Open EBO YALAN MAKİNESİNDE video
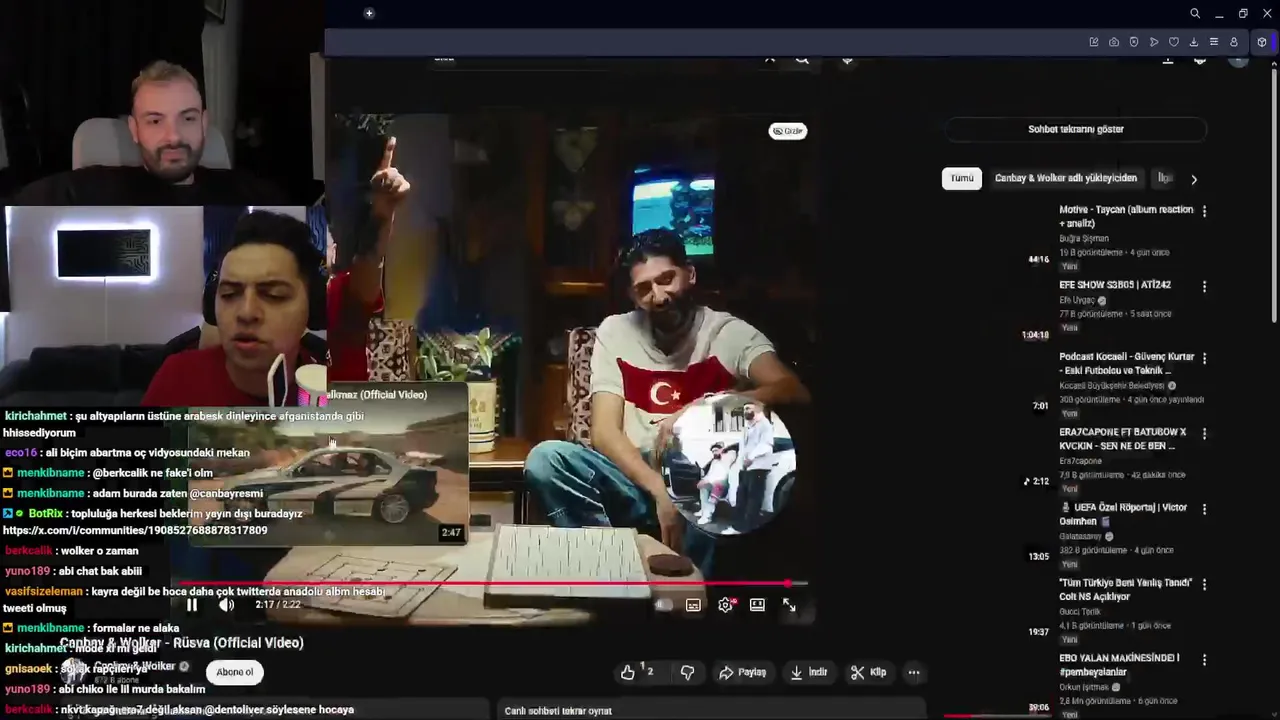The width and height of the screenshot is (1280, 720). (1119, 664)
